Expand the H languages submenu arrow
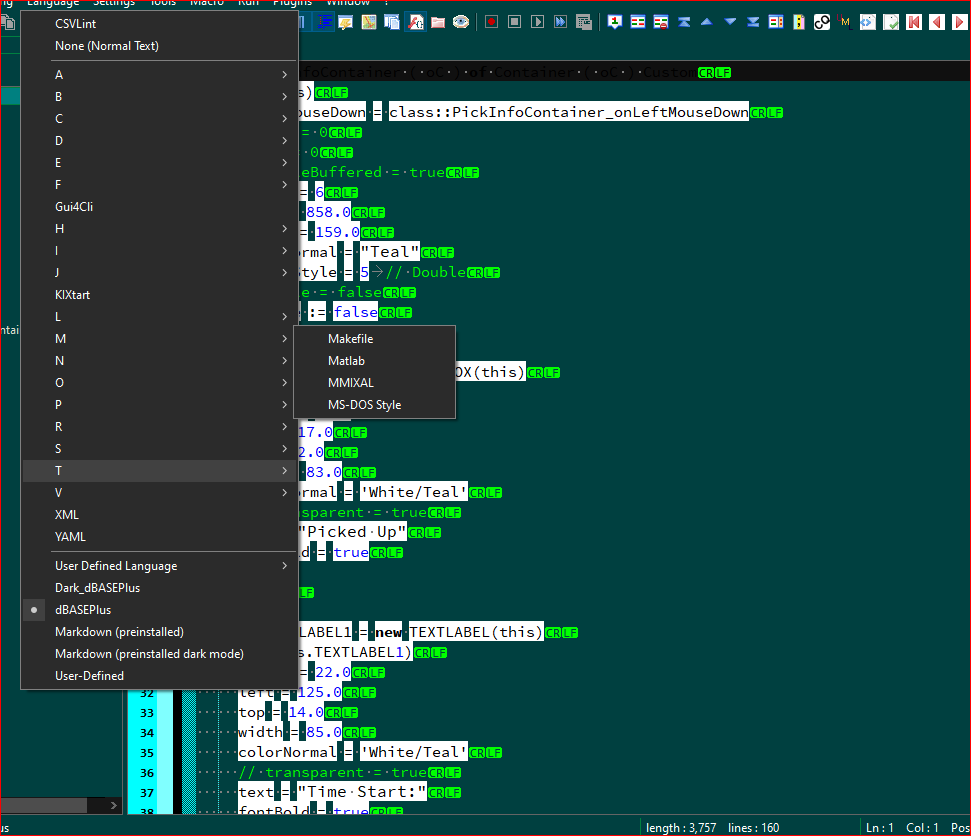971x836 pixels. 284,229
